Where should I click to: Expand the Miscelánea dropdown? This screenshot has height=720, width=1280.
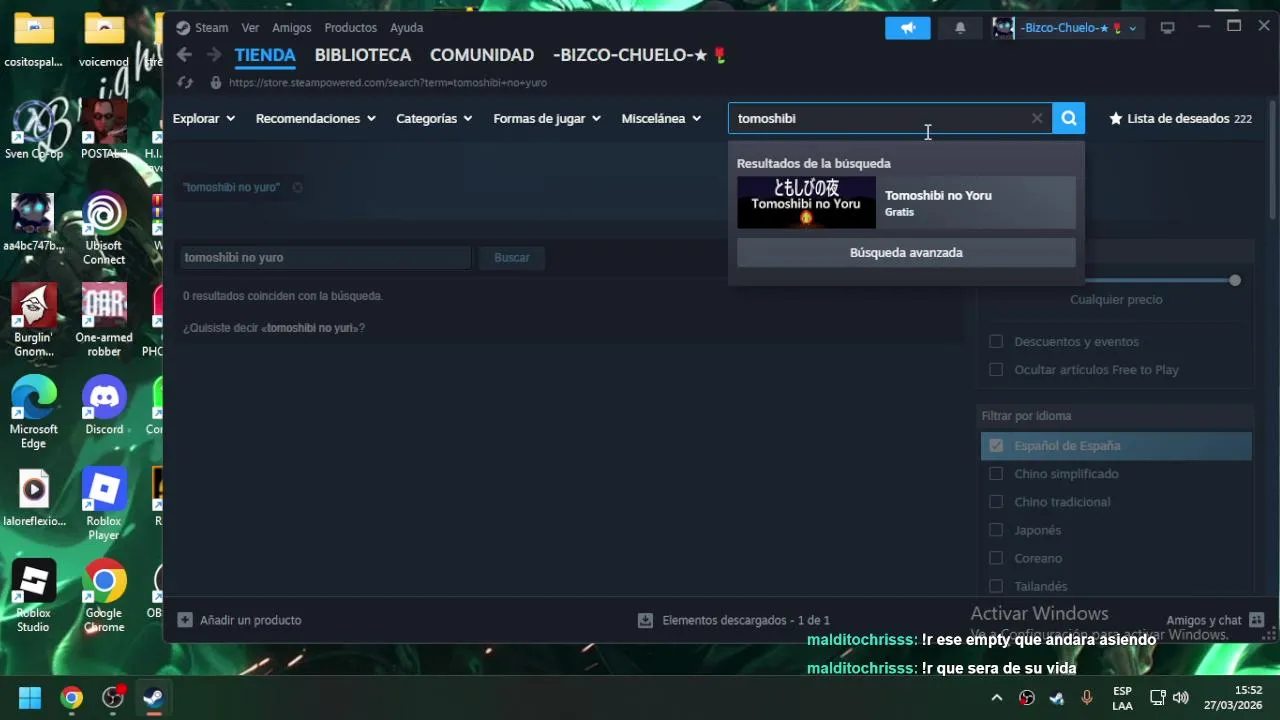pos(661,118)
